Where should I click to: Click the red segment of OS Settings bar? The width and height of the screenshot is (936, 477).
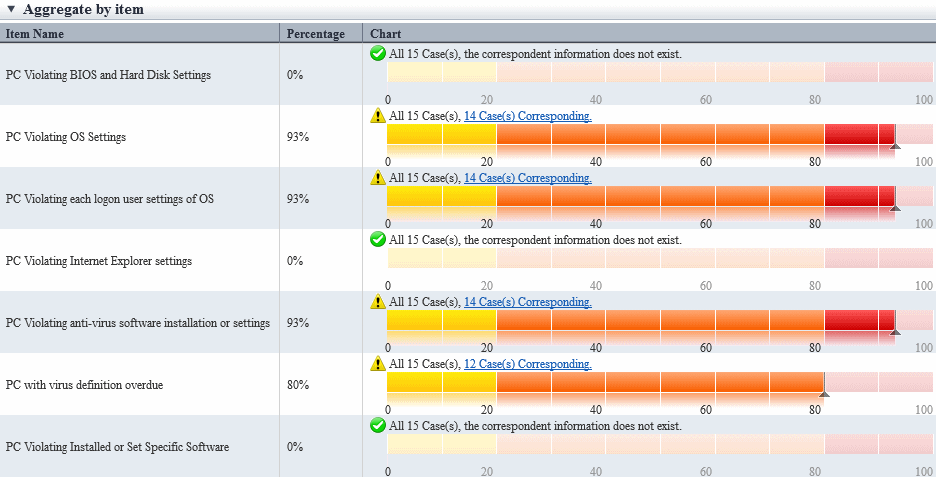[x=860, y=134]
